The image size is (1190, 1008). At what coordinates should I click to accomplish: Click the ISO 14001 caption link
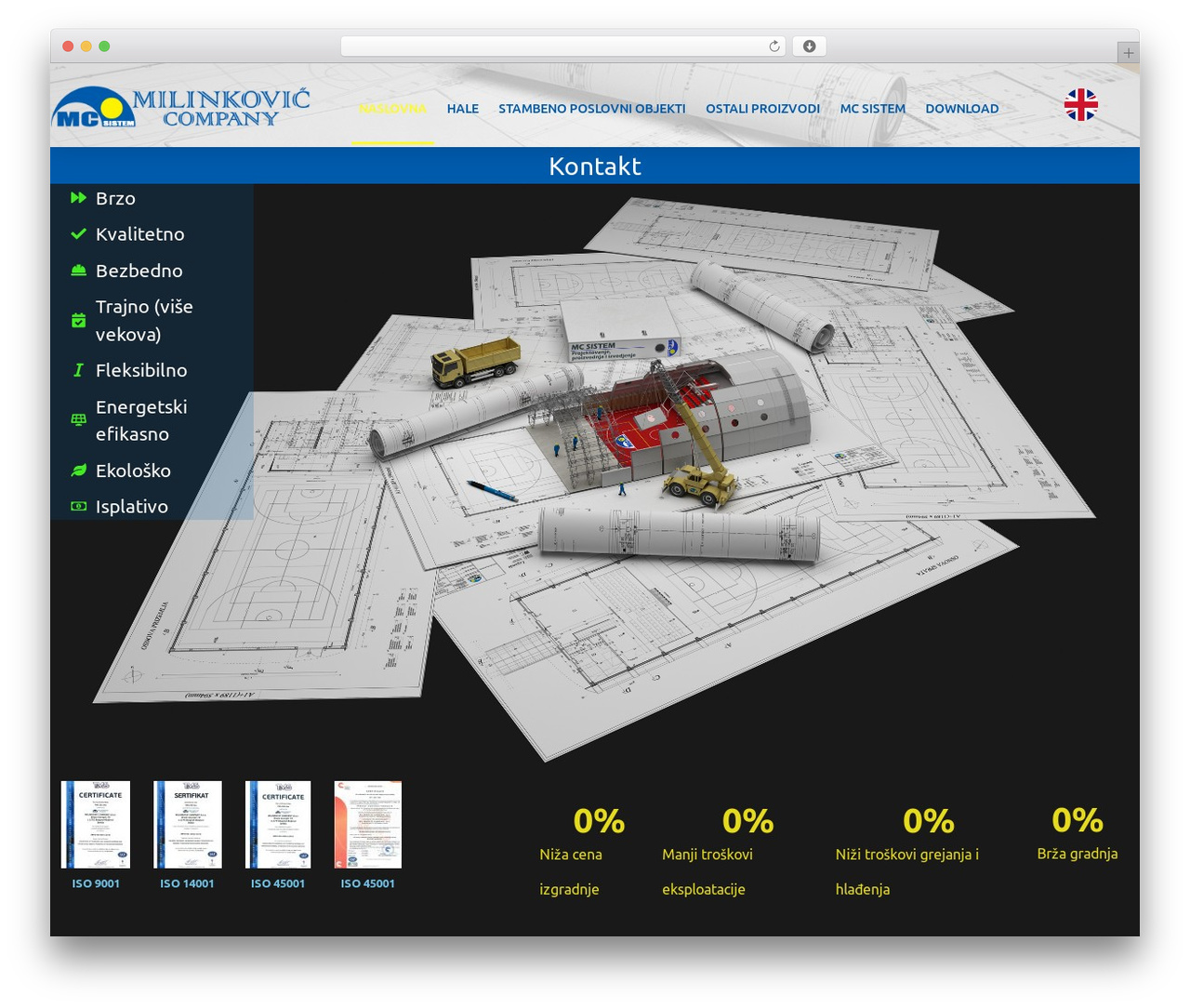187,883
